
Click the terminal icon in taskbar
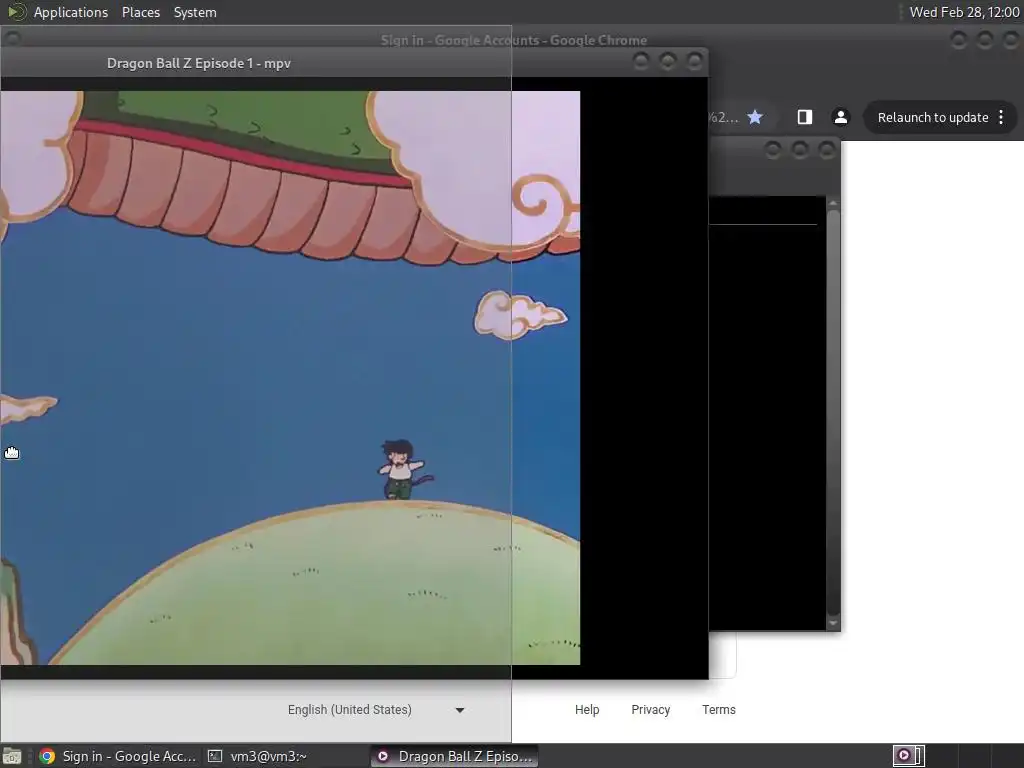point(215,756)
